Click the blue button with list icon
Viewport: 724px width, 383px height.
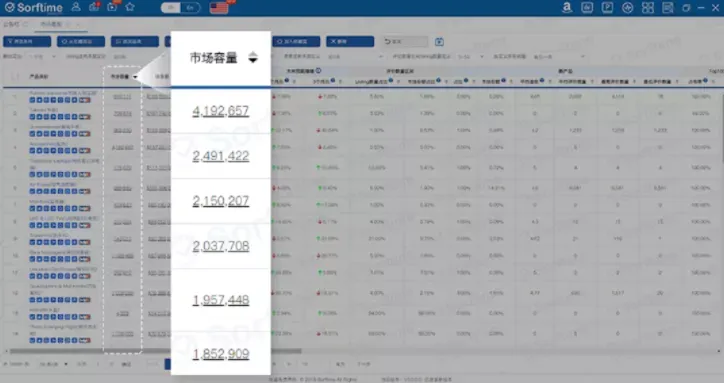135,42
